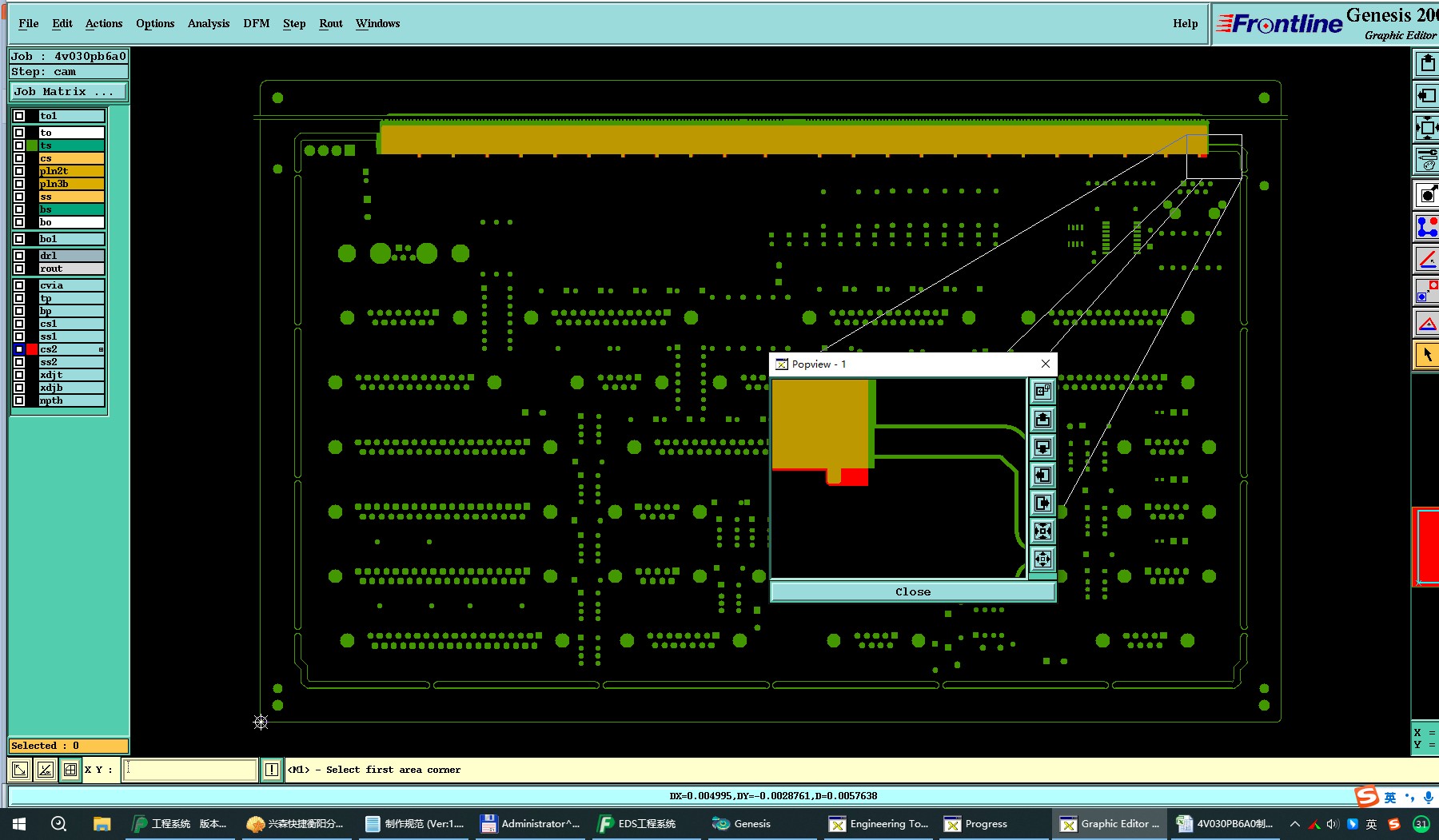Click the diagonal arrow coordinate mode icon
The image size is (1439, 840).
click(20, 770)
